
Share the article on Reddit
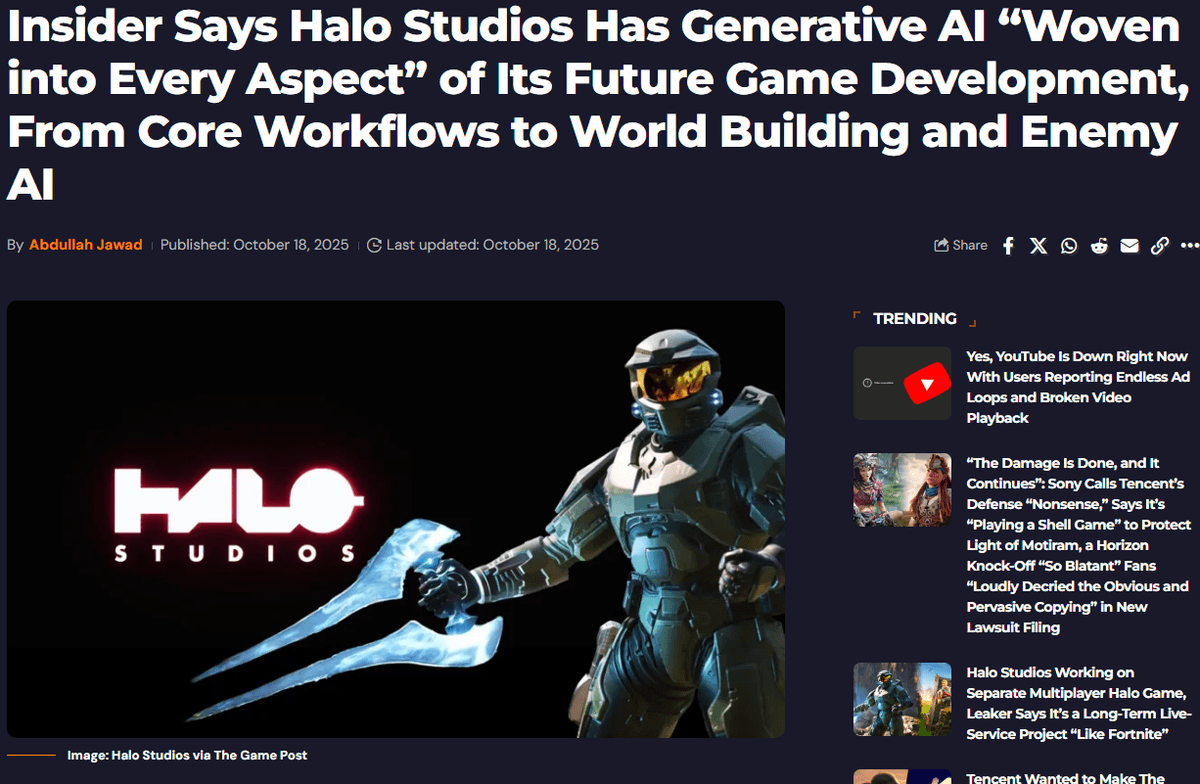[x=1099, y=246]
